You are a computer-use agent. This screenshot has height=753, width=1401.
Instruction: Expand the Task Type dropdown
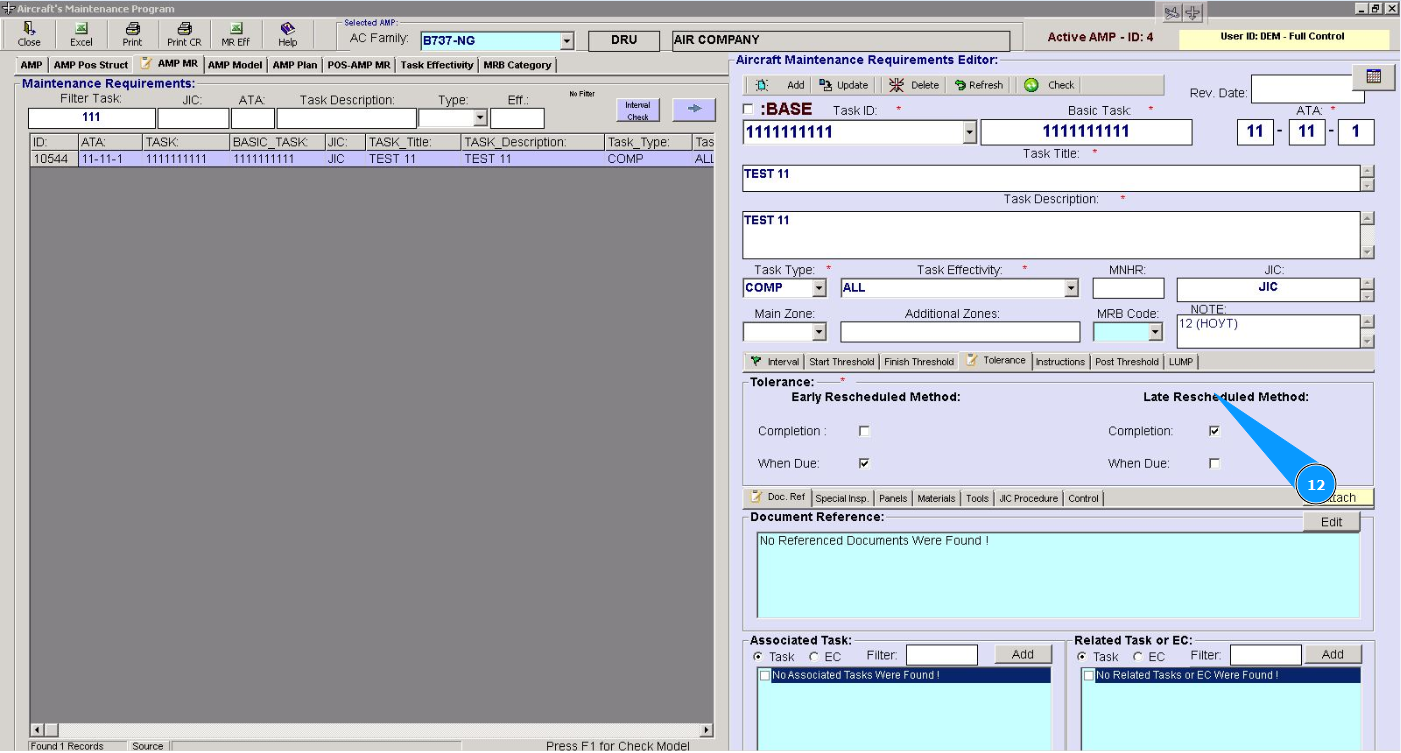pos(819,288)
